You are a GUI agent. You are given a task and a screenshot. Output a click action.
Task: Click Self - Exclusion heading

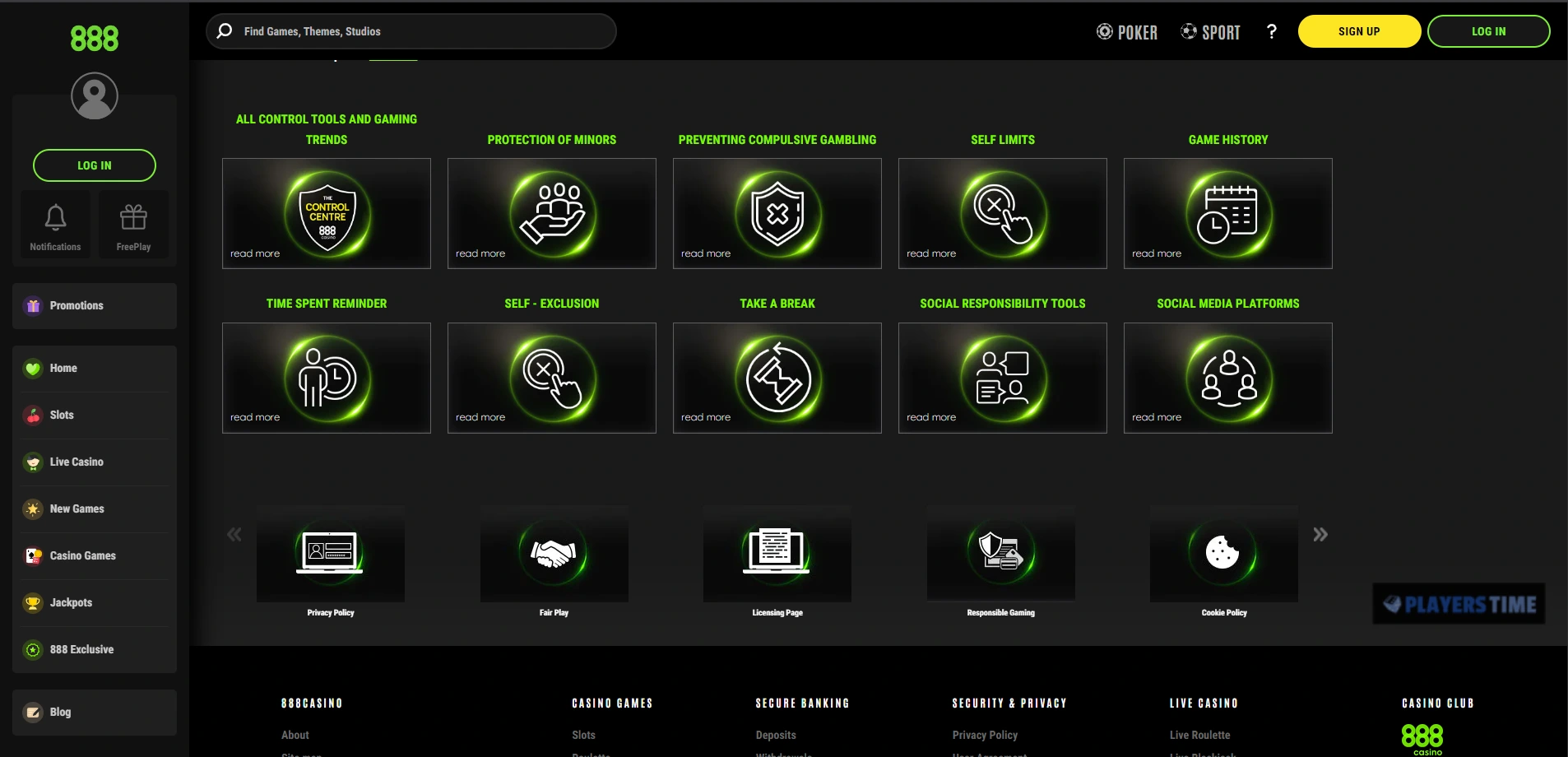(x=552, y=304)
